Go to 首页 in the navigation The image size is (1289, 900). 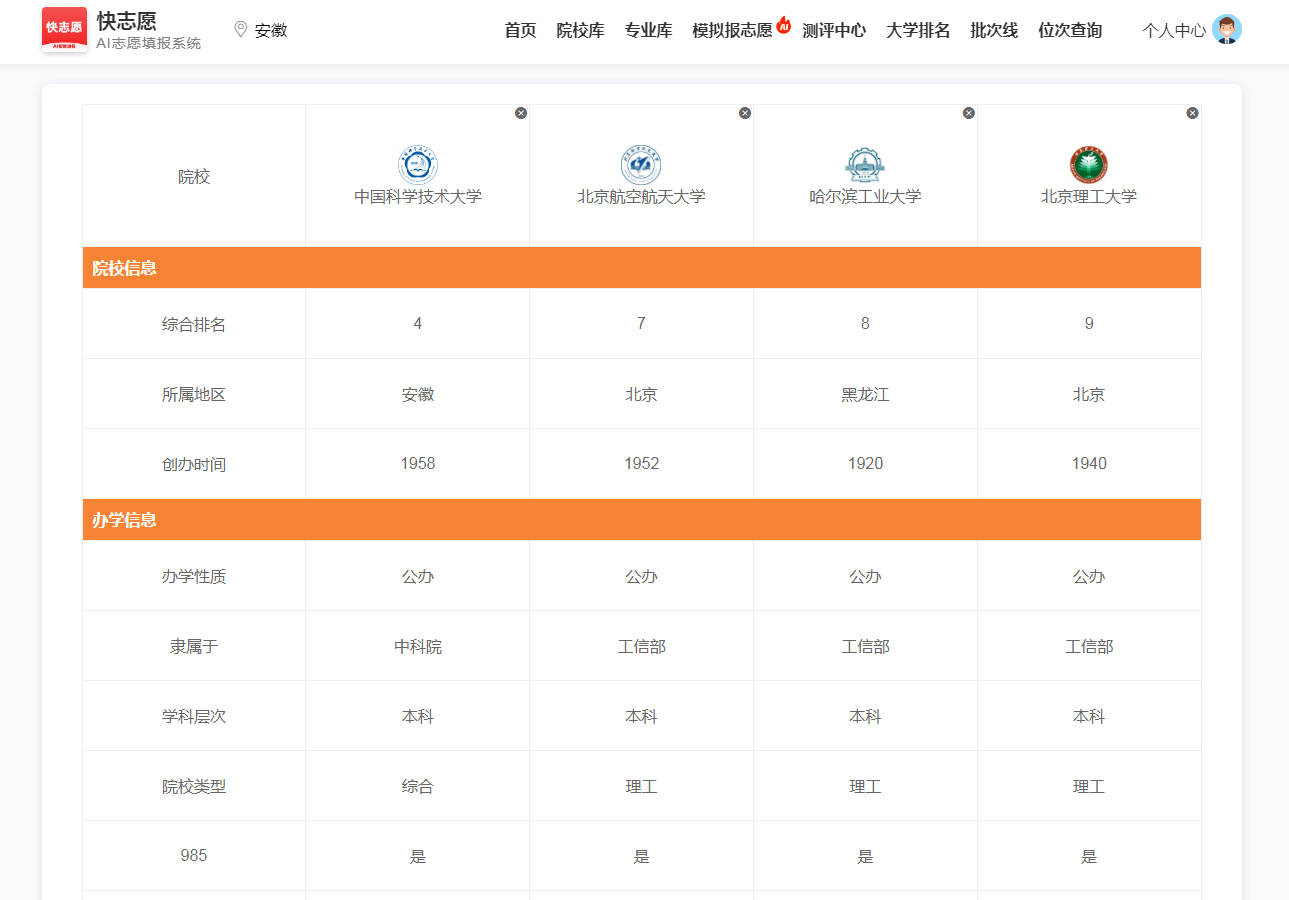pyautogui.click(x=520, y=30)
